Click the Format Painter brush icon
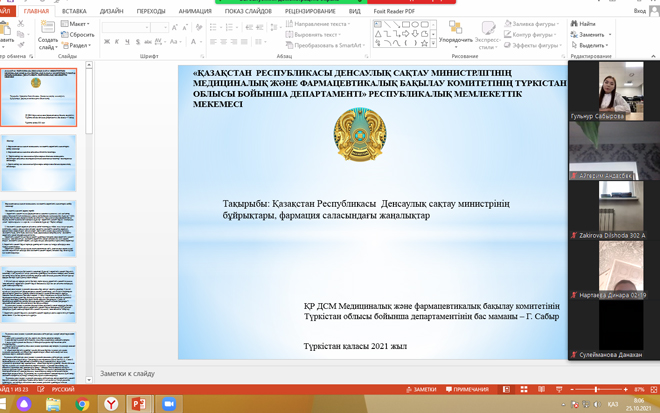 pos(21,44)
